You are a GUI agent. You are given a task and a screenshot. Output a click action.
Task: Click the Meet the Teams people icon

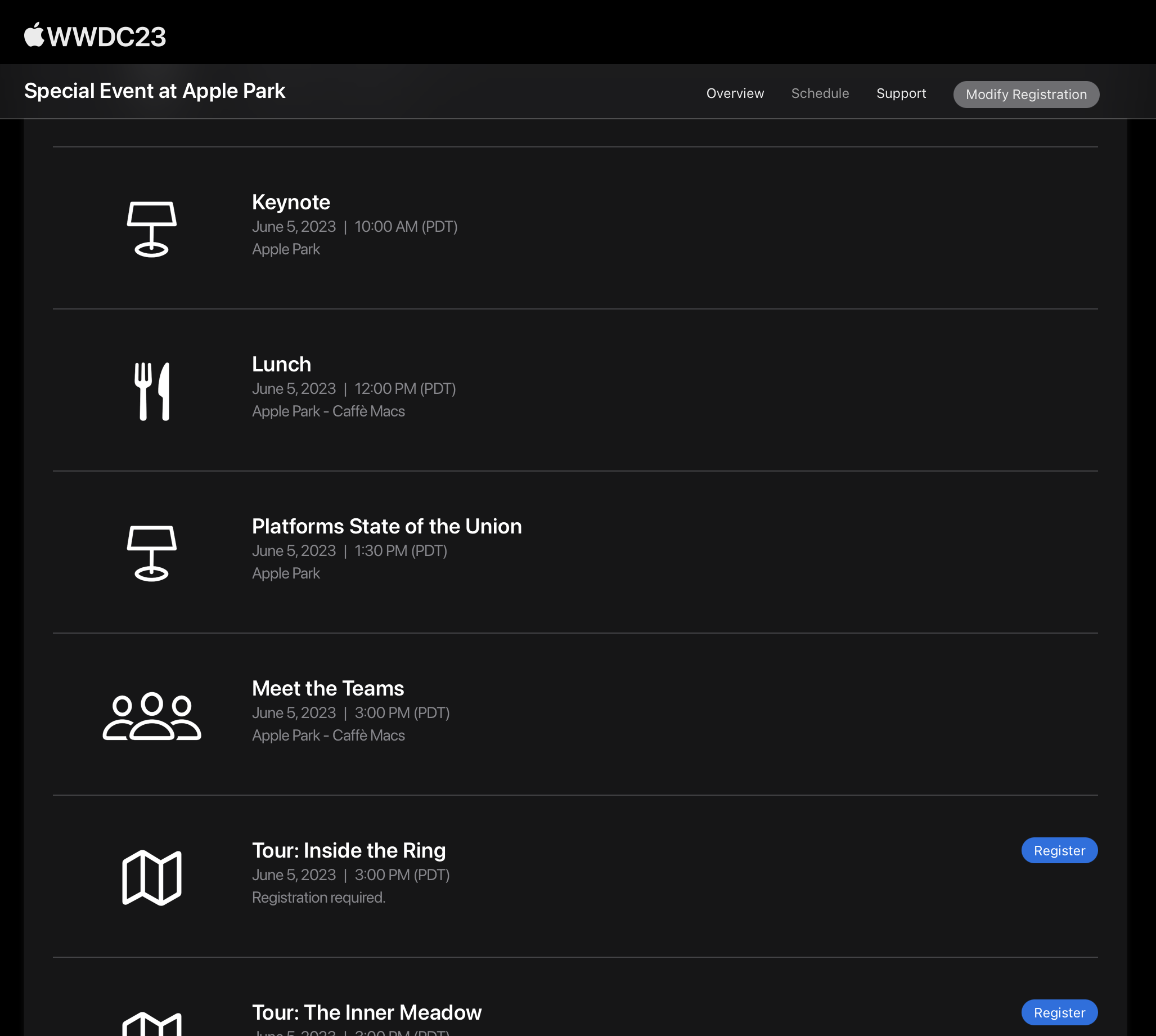[x=151, y=716]
